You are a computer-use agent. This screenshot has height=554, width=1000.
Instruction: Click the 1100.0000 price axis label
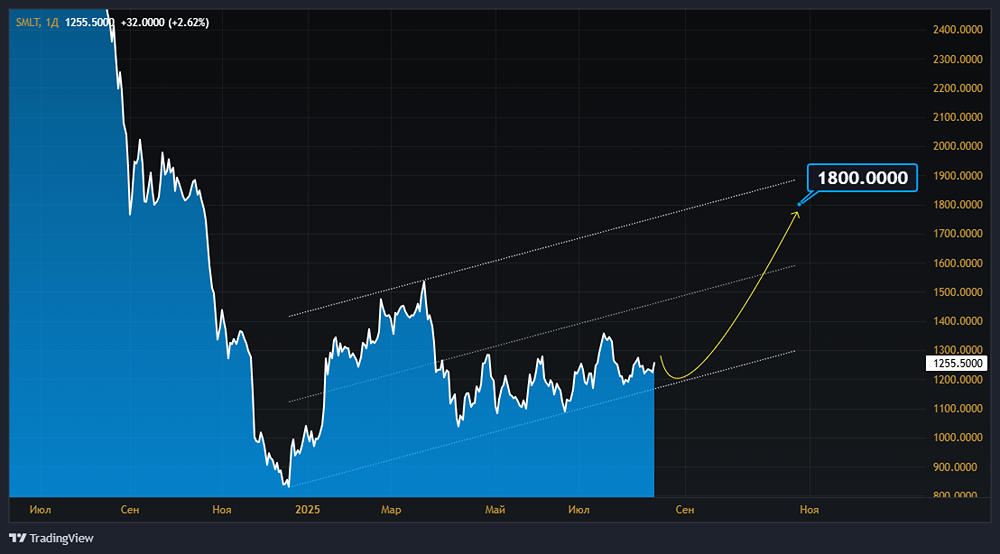click(x=957, y=408)
